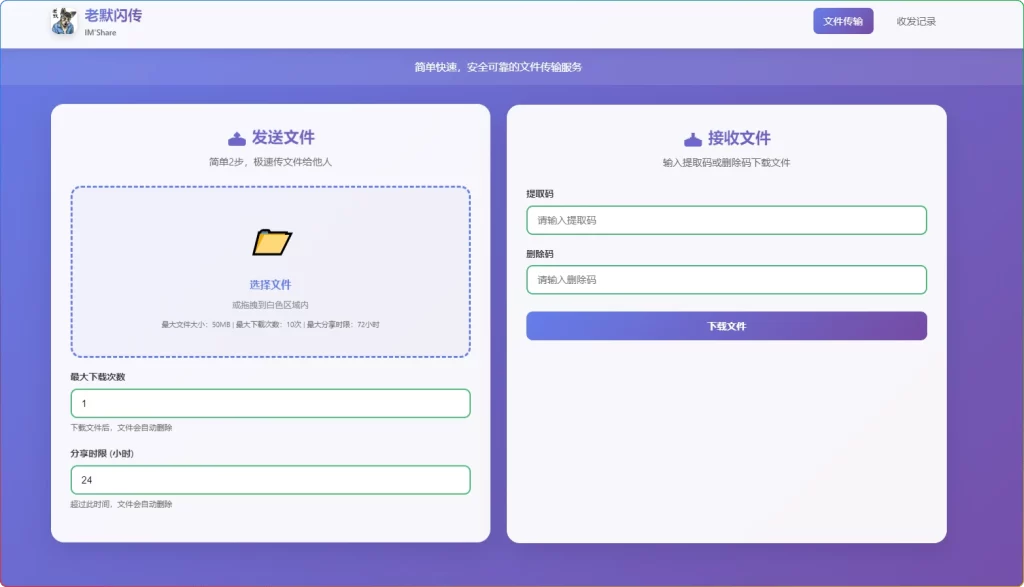Click the IM'Share dog logo icon
Screen dimensions: 1024x587
tap(63, 23)
